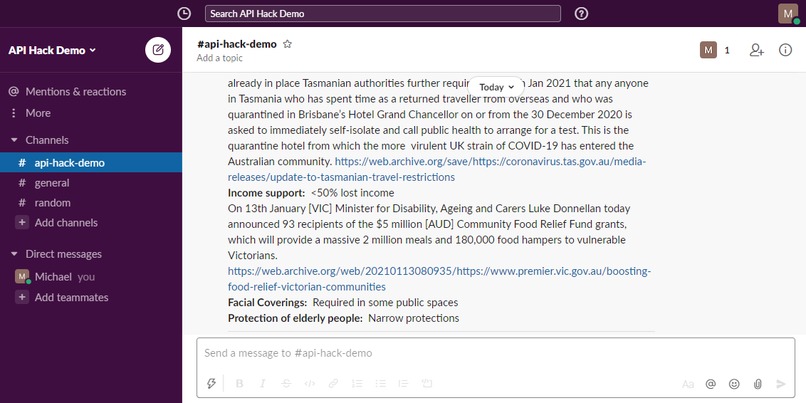Screen dimensions: 806x403
Task: Apply blockquote formatting
Action: coord(404,383)
